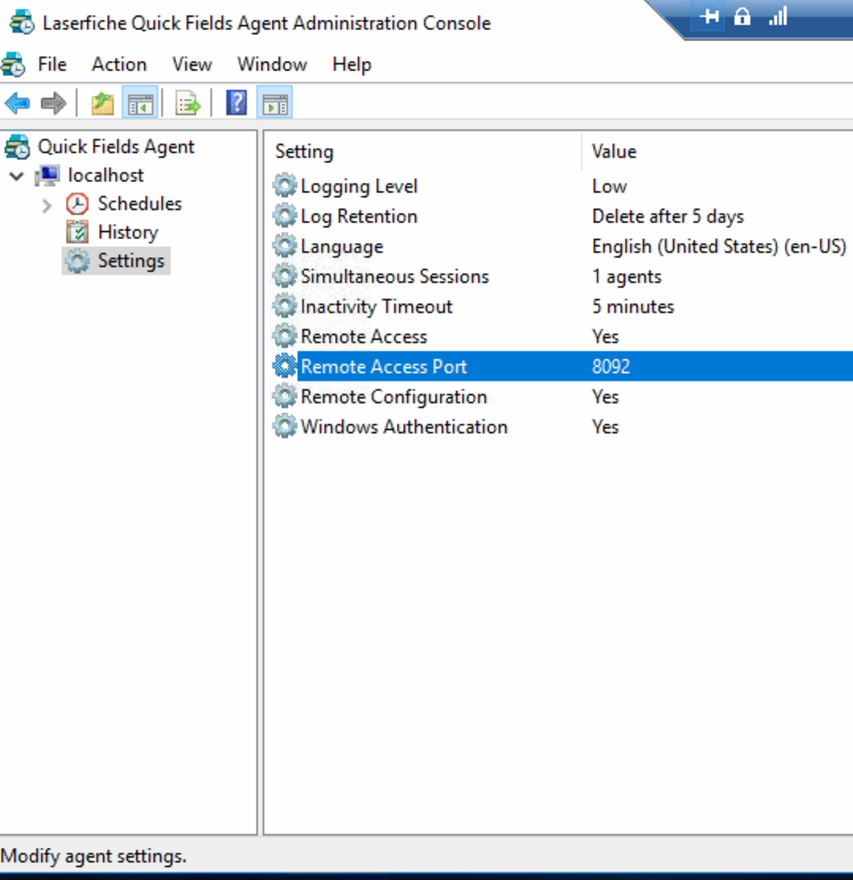
Task: Click the Forward arrow toolbar icon
Action: tap(53, 103)
